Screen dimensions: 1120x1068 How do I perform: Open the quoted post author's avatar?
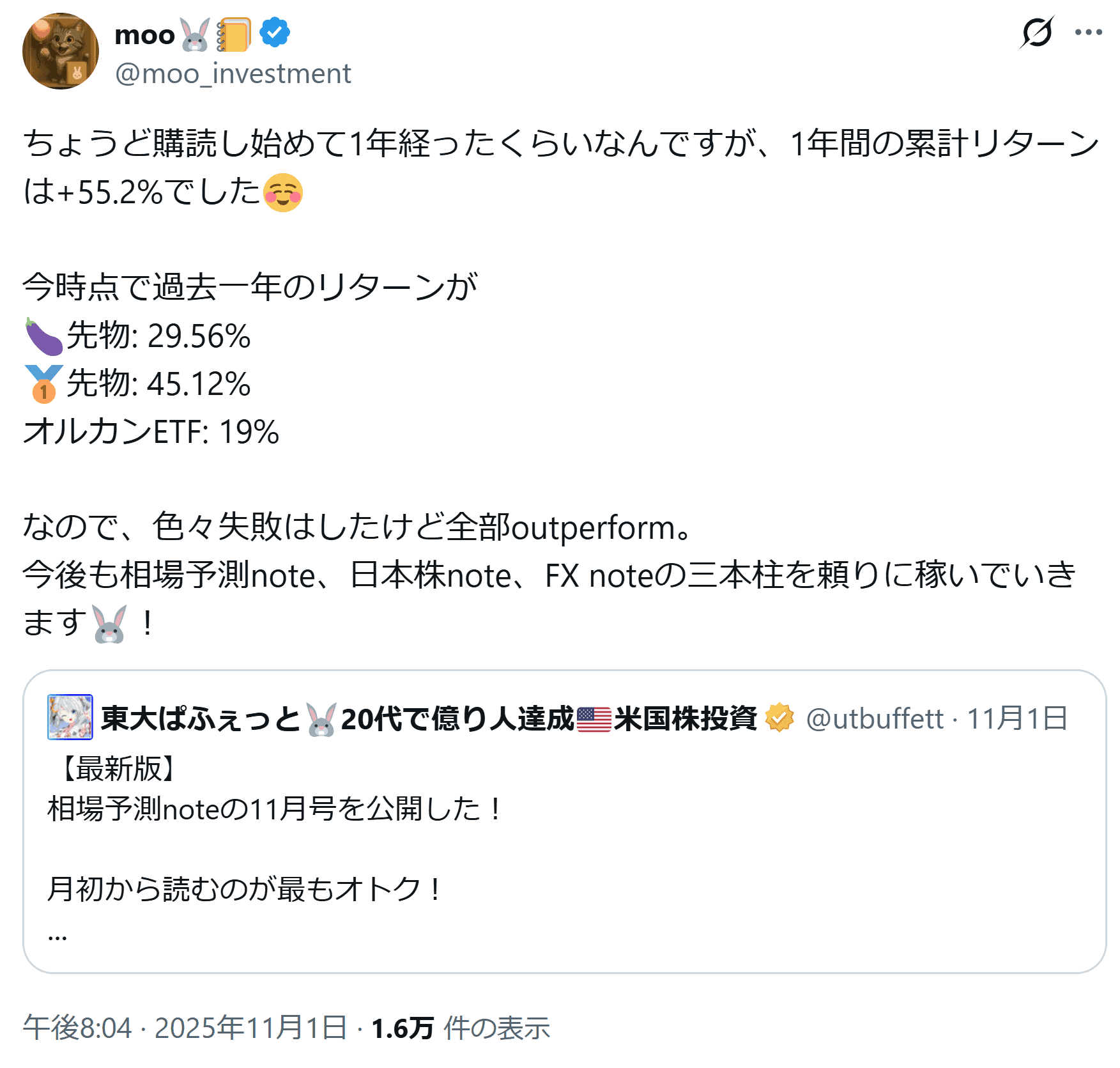[70, 717]
